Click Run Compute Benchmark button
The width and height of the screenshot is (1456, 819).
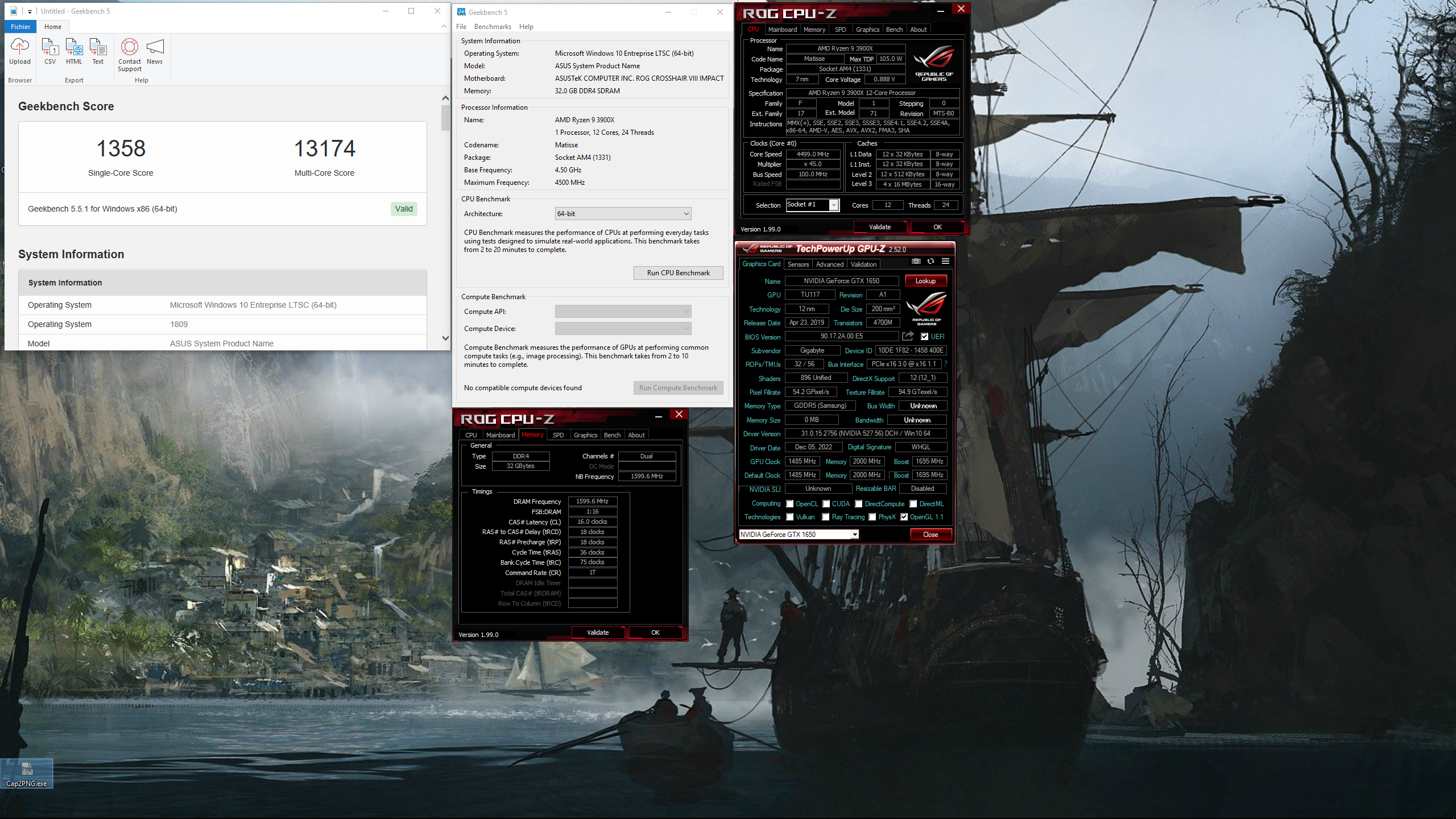(678, 388)
